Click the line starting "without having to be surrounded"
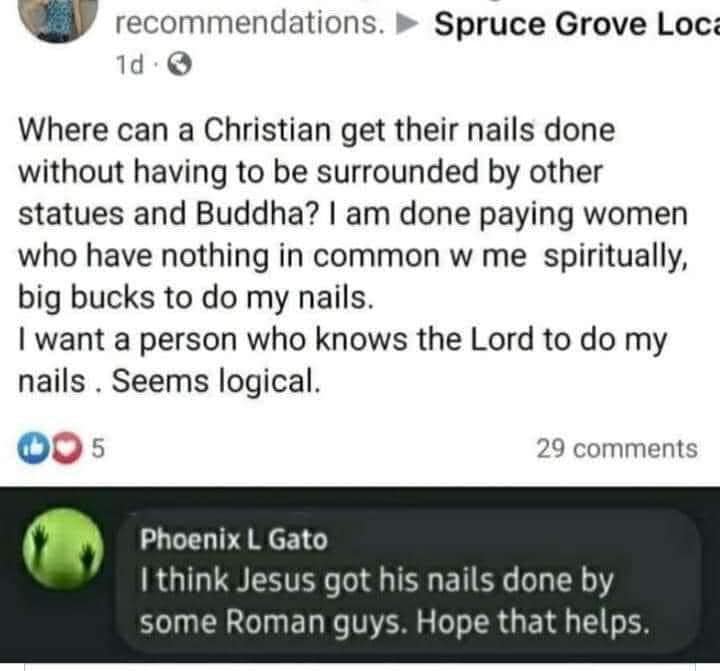The width and height of the screenshot is (720, 671). coord(310,172)
